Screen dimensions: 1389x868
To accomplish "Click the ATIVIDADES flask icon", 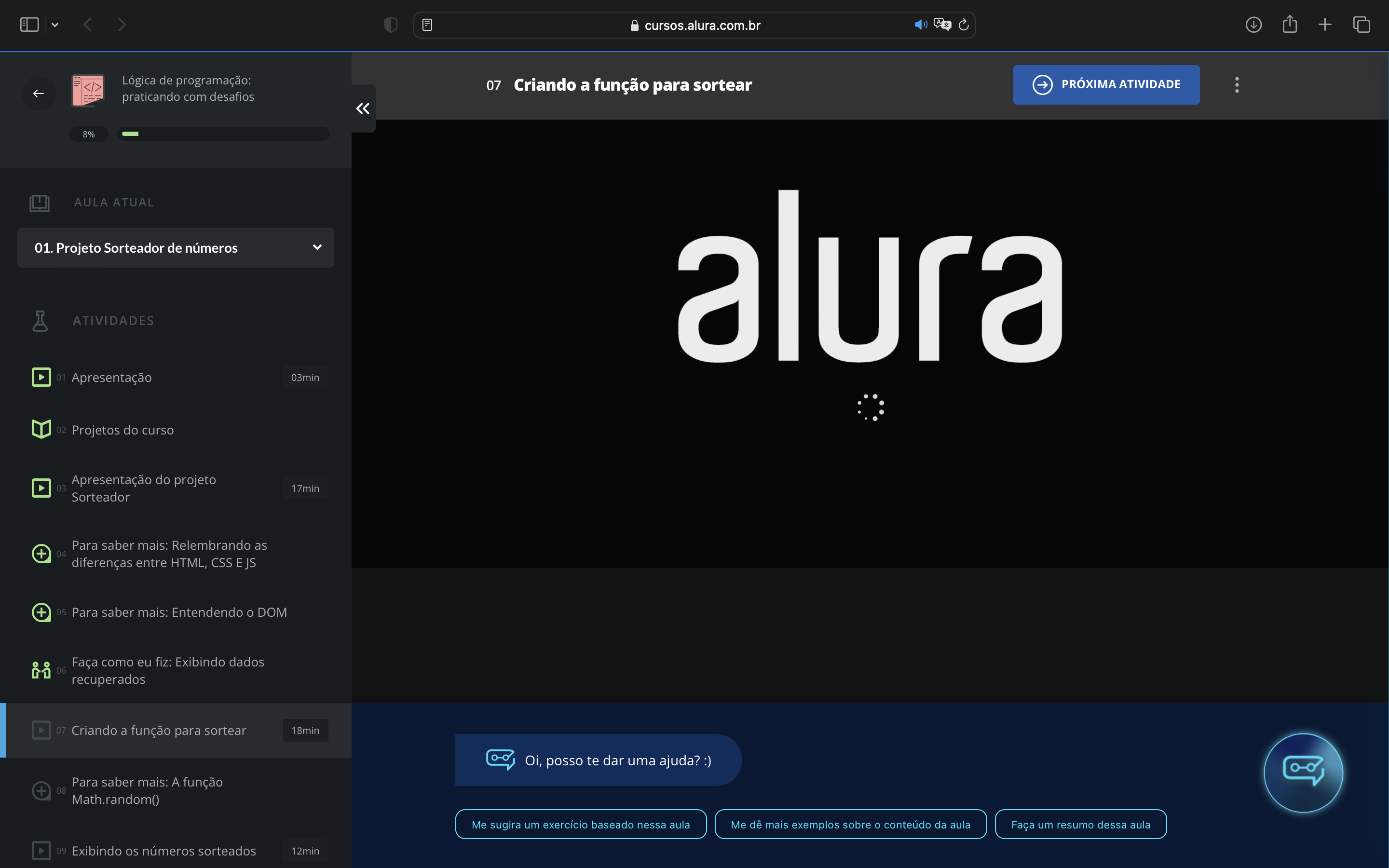I will pyautogui.click(x=40, y=321).
